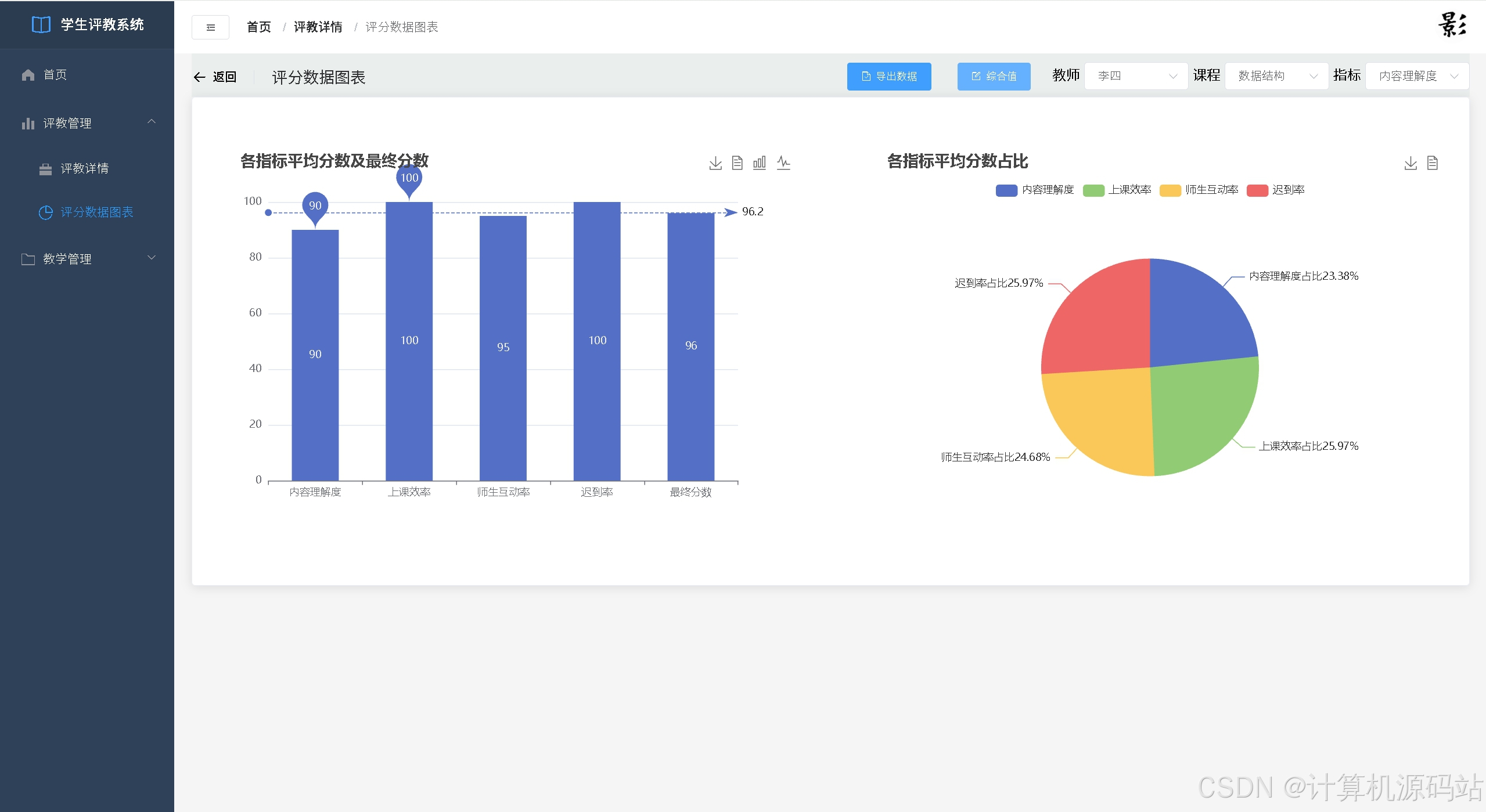Click the 内容理解度 bar in bar chart
The image size is (1486, 812).
pyautogui.click(x=315, y=355)
